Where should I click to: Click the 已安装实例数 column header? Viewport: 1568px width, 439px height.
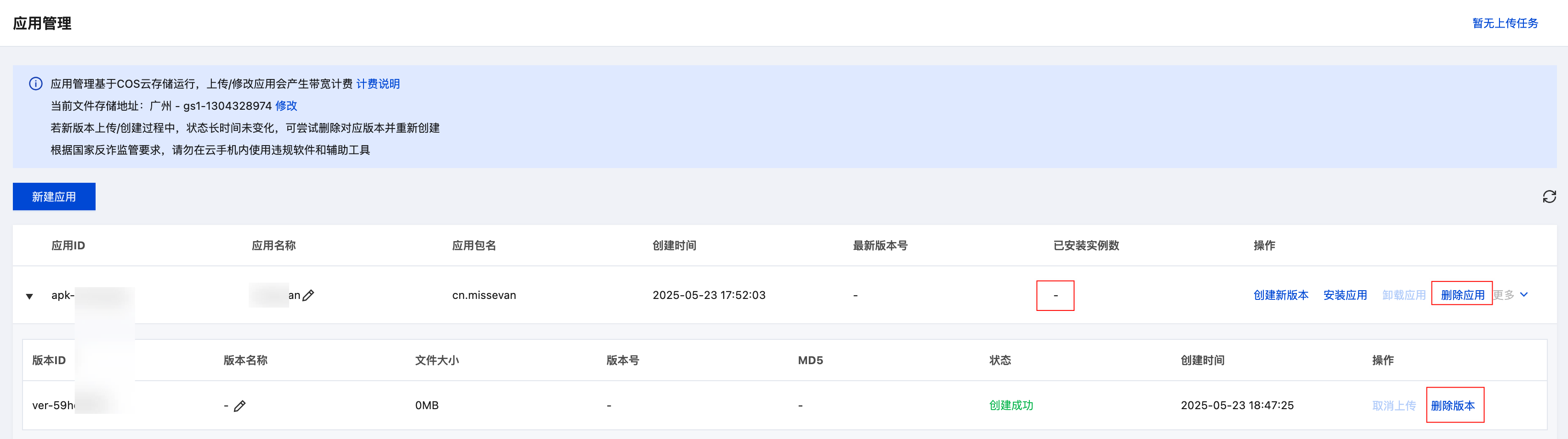1086,246
